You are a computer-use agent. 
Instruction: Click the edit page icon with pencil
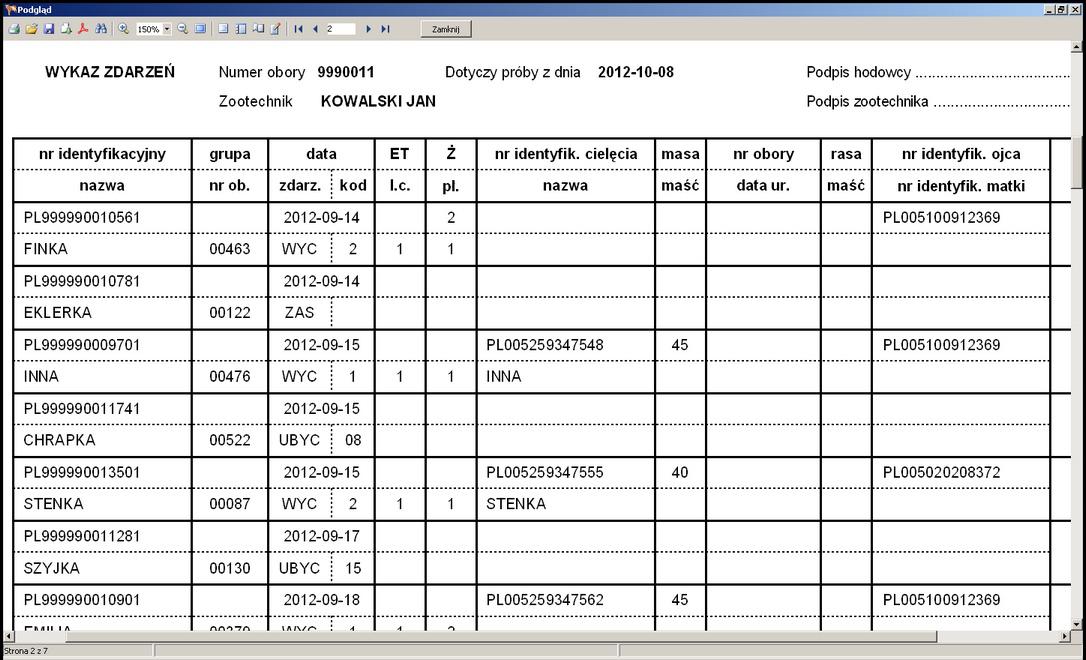click(x=275, y=29)
